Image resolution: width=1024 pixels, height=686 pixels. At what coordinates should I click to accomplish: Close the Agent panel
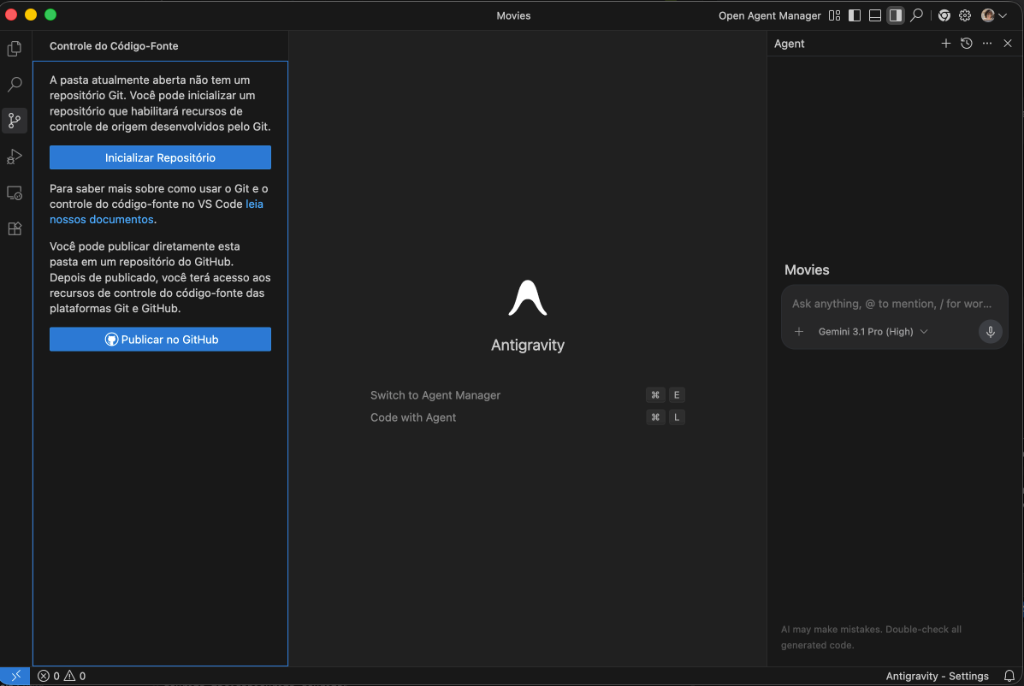[x=1008, y=43]
